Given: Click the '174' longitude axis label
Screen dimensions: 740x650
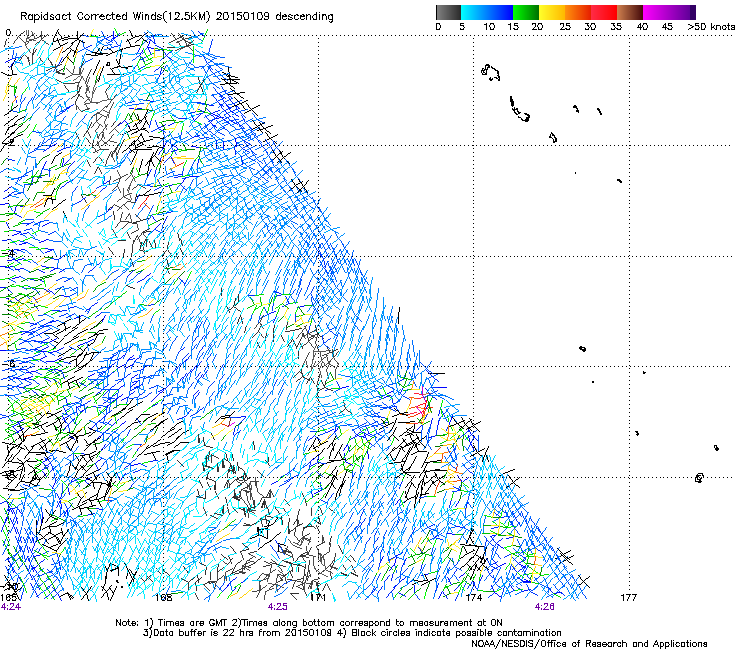Looking at the screenshot, I should click(474, 598).
